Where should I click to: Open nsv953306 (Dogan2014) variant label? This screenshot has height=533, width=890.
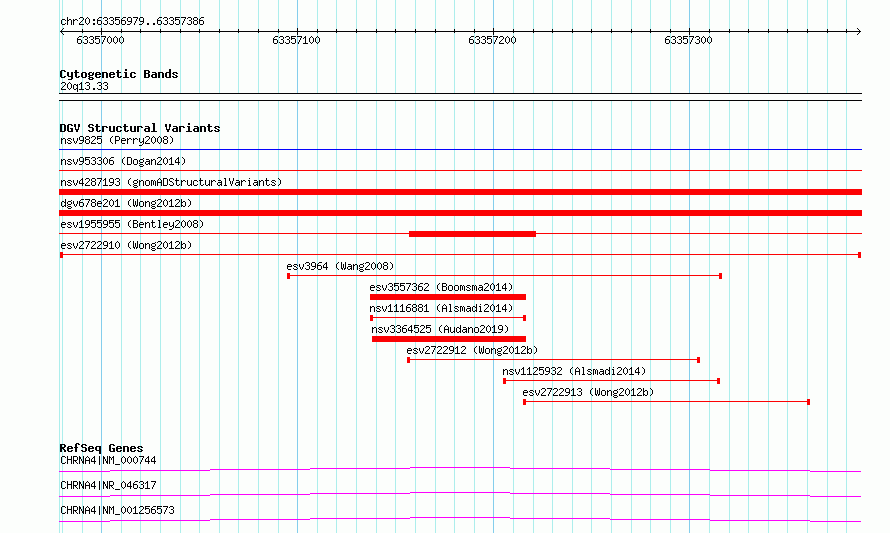coord(123,161)
